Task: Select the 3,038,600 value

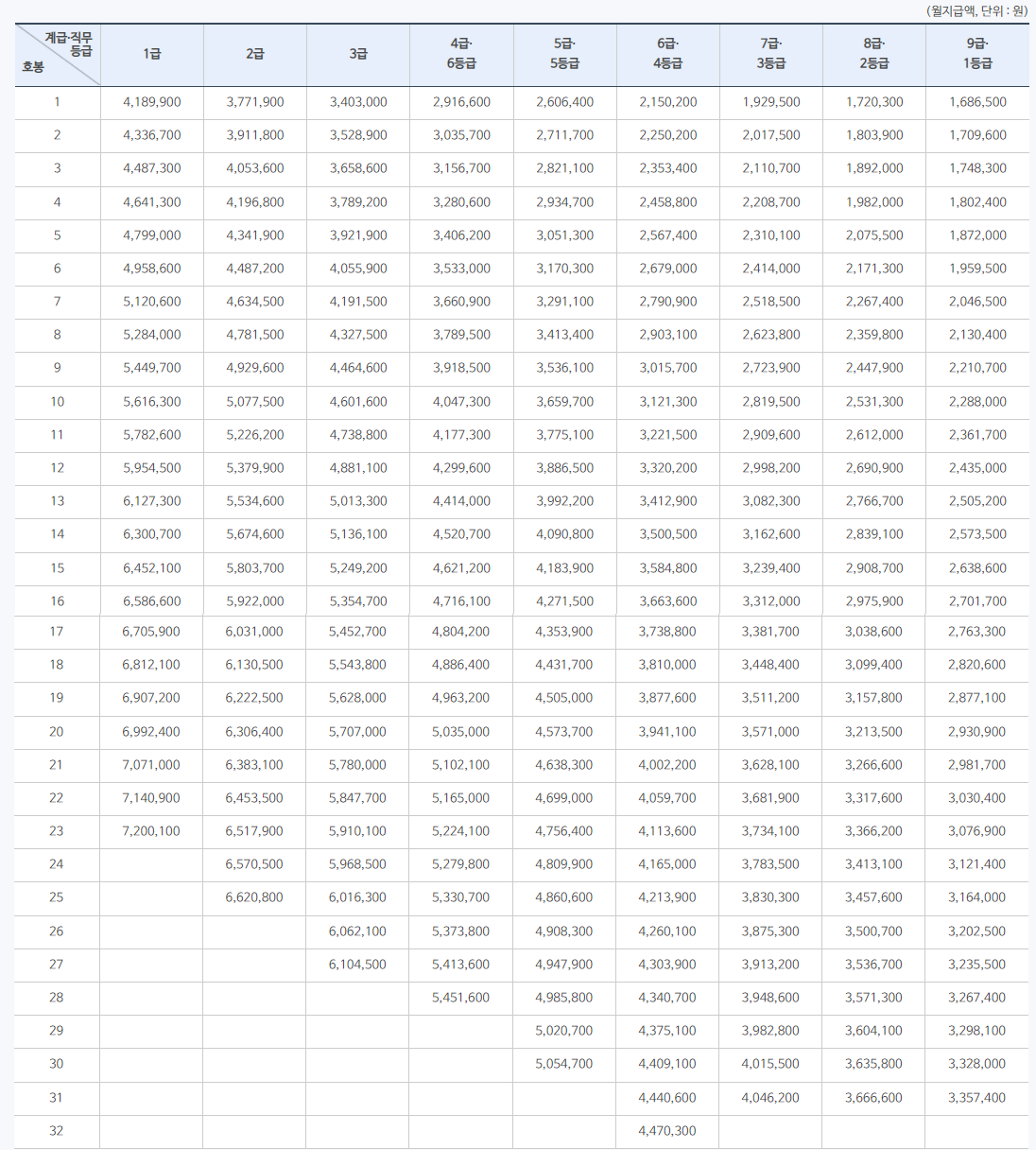Action: coord(873,632)
